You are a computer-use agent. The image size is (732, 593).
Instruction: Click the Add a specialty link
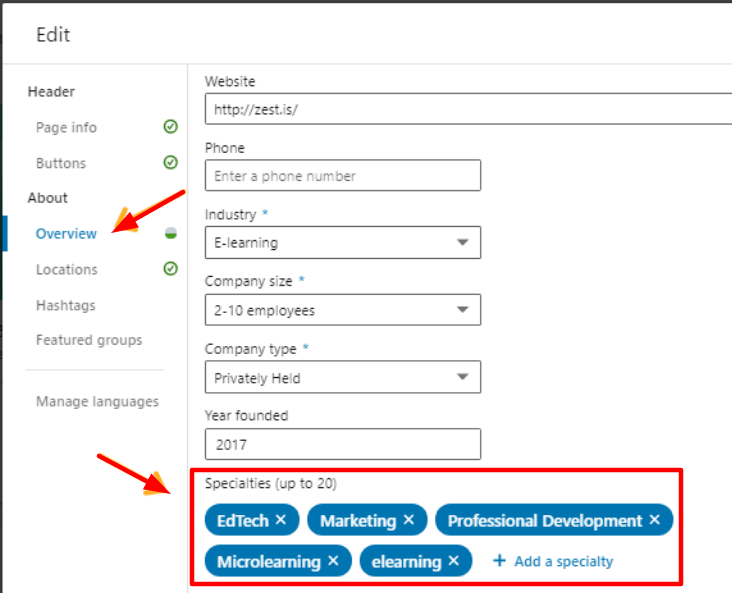pos(564,561)
